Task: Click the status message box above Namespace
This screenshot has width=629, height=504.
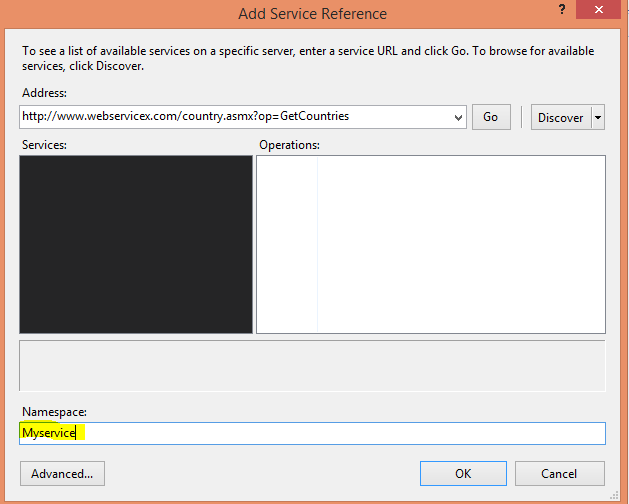Action: point(312,366)
